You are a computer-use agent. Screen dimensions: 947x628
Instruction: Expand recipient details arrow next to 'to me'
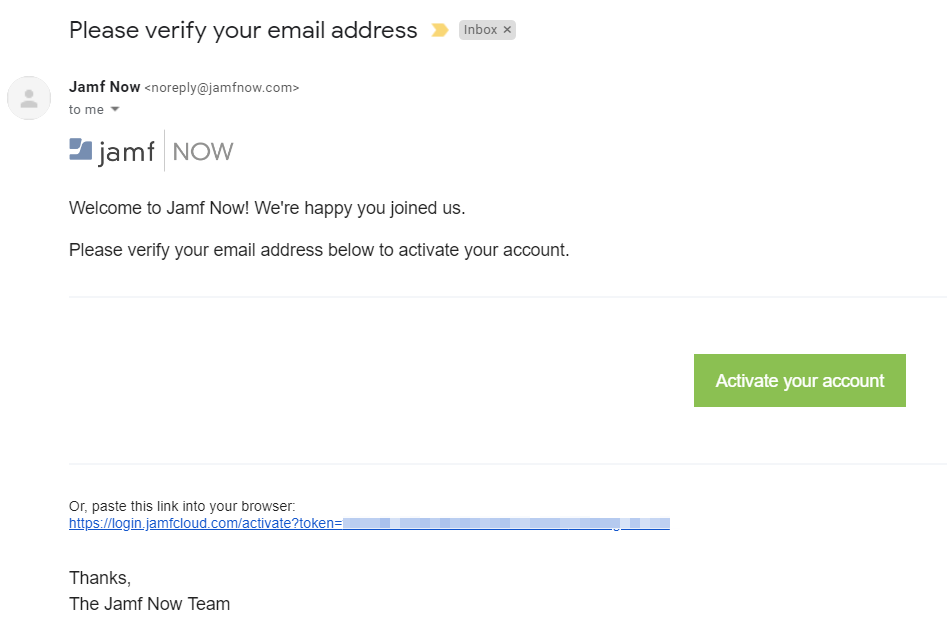coord(115,109)
